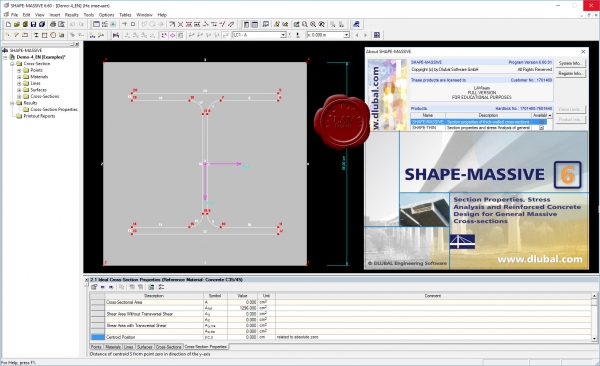Viewport: 600px width, 366px height.
Task: Click the last settings icon in table toolbar
Action: tap(161, 287)
